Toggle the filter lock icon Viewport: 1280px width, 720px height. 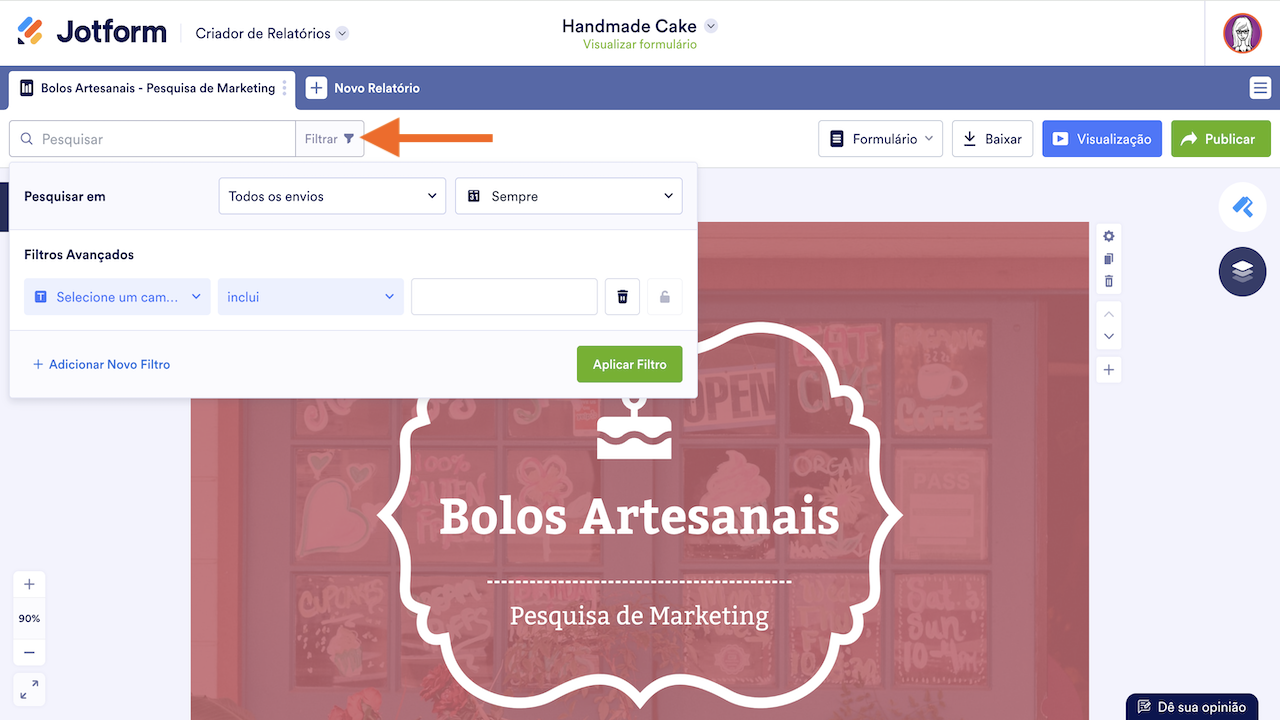click(x=664, y=297)
